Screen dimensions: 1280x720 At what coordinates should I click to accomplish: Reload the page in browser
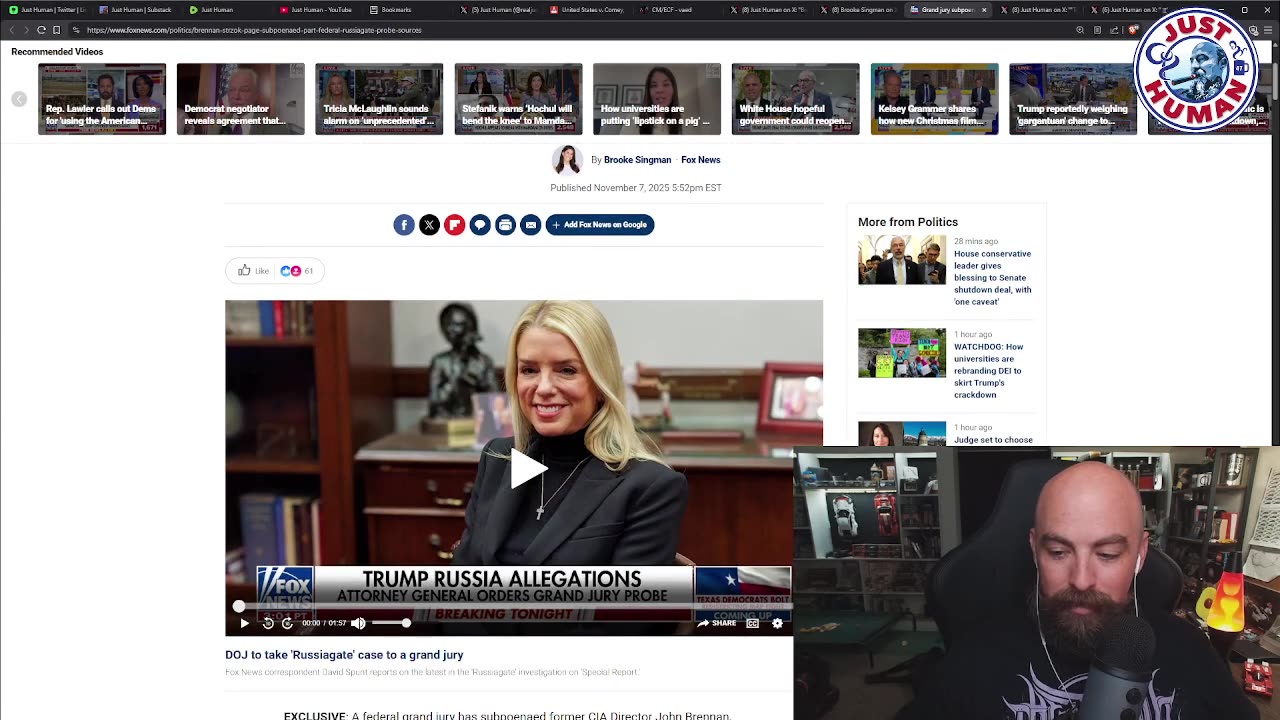(x=41, y=30)
